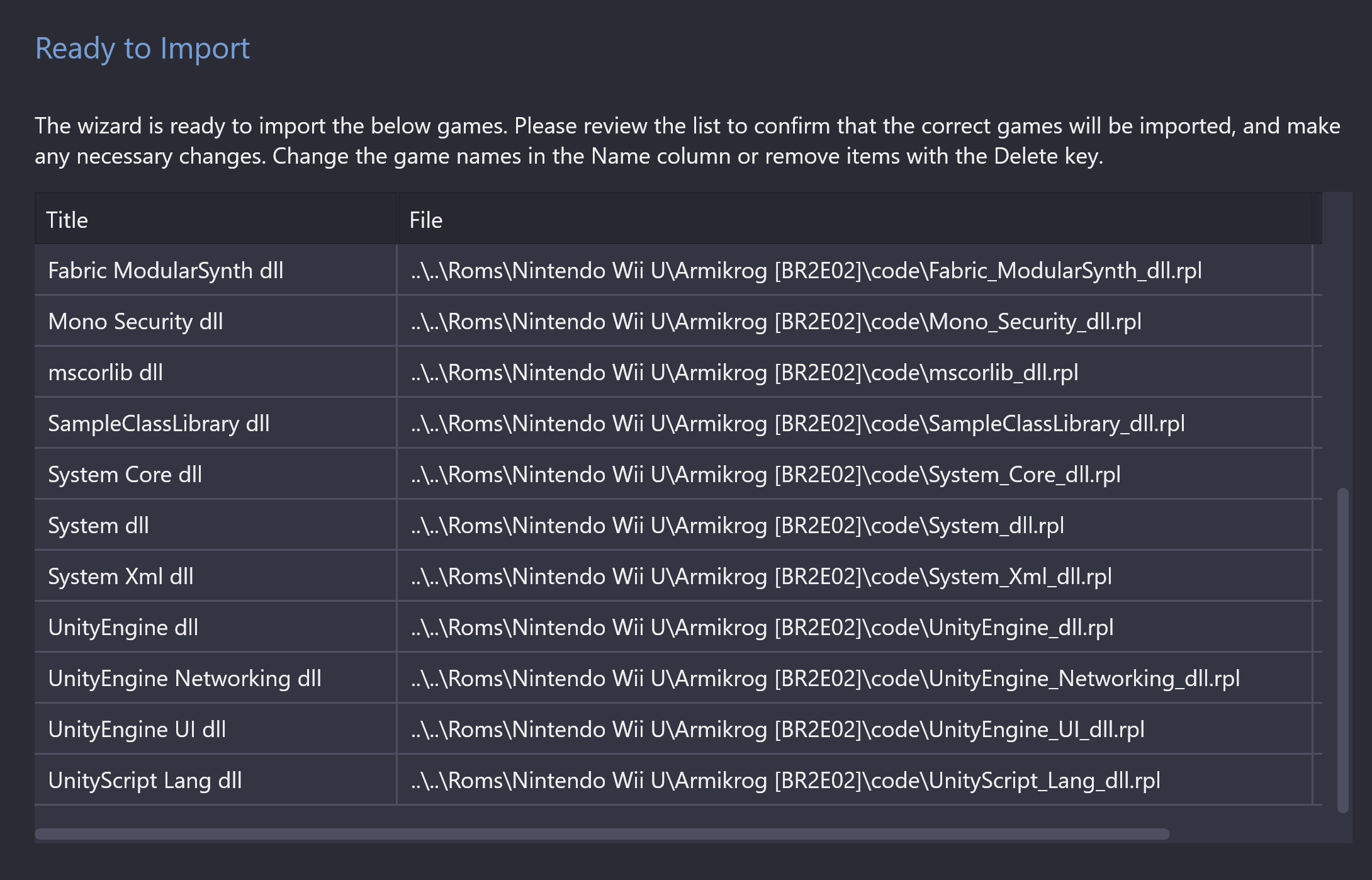Select the UnityEngine UI dll title cell
Image resolution: width=1372 pixels, height=880 pixels.
click(215, 730)
